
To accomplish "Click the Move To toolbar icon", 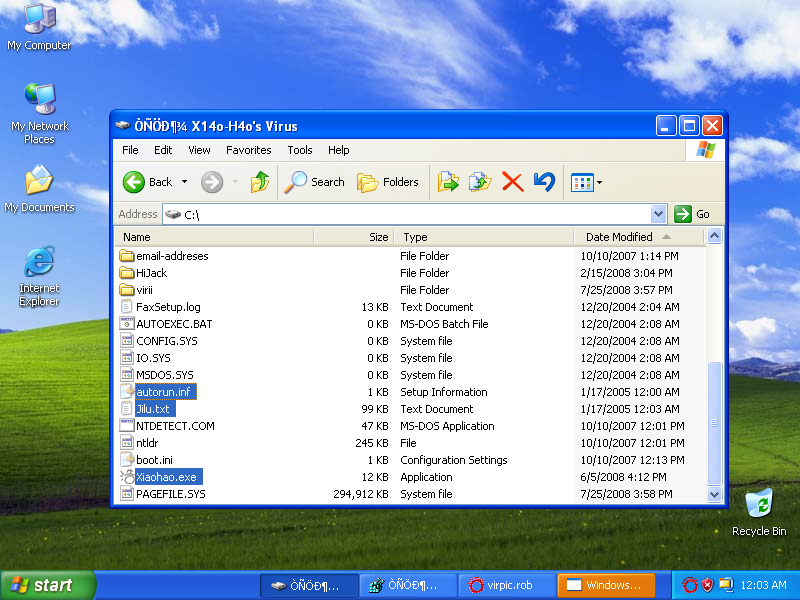I will click(448, 182).
